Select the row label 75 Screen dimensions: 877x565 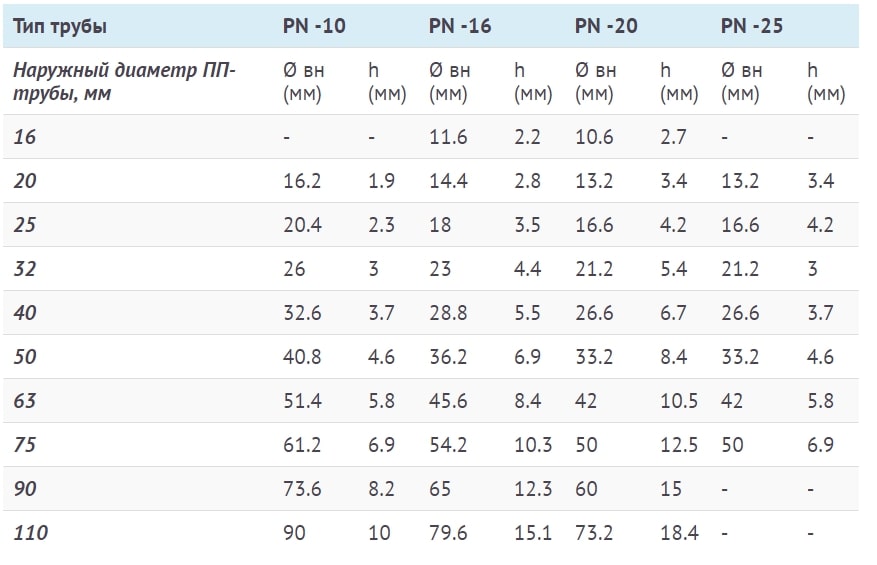click(25, 445)
